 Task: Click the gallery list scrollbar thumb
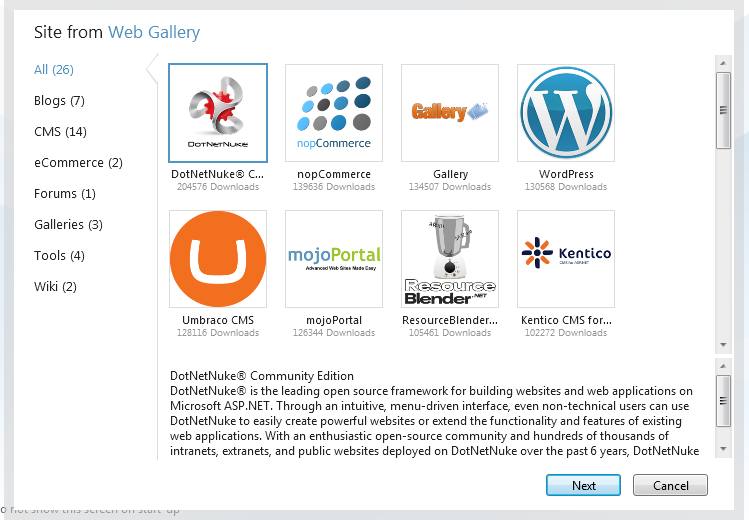point(723,110)
